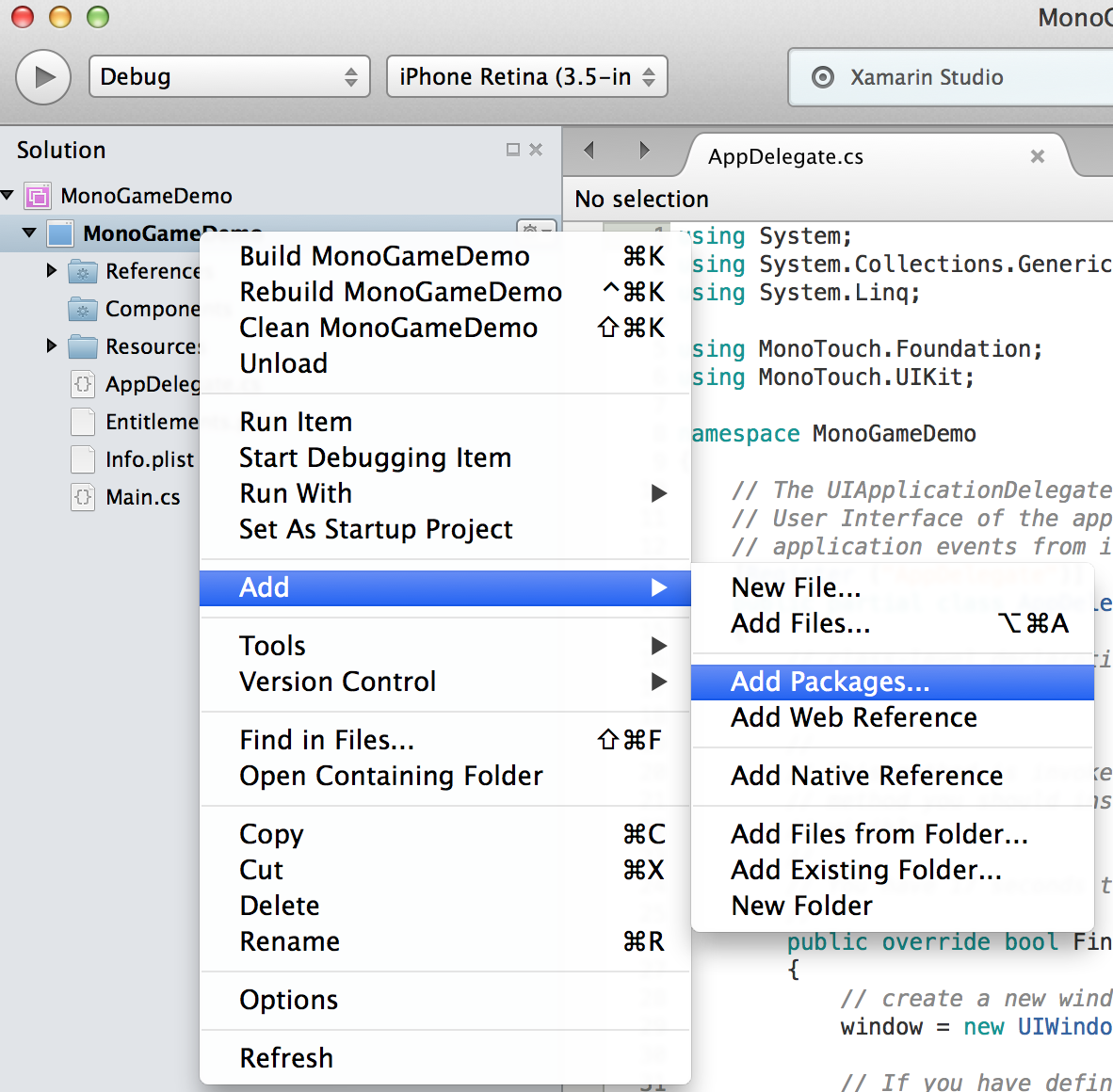Click the AppDelegate file icon in tree
The width and height of the screenshot is (1113, 1092).
pos(83,384)
